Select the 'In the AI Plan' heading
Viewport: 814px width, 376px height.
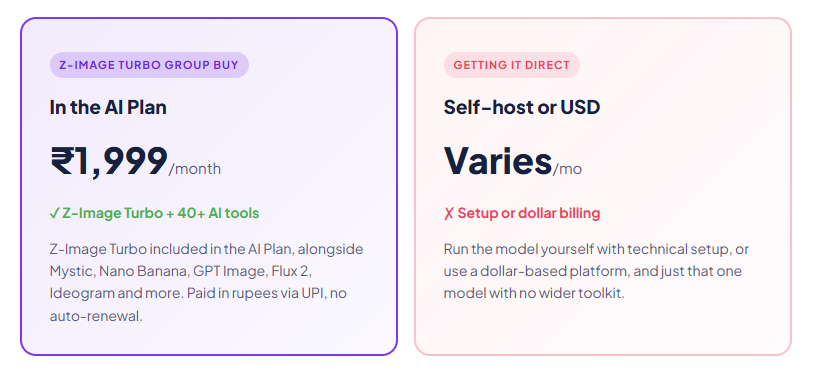[x=108, y=108]
